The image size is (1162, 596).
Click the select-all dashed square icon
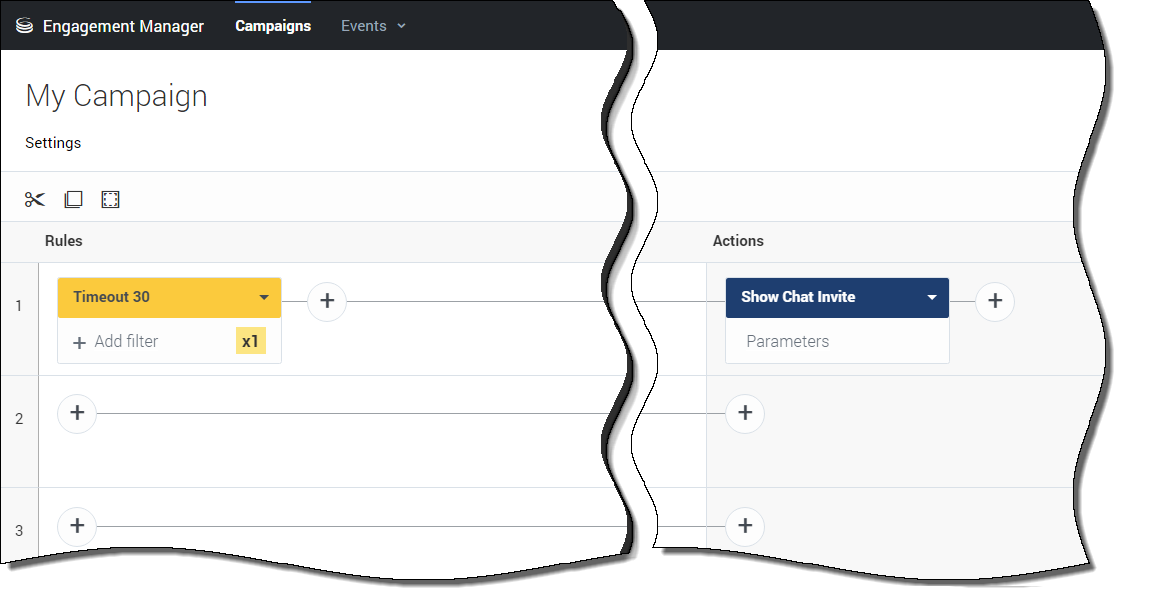click(x=110, y=200)
